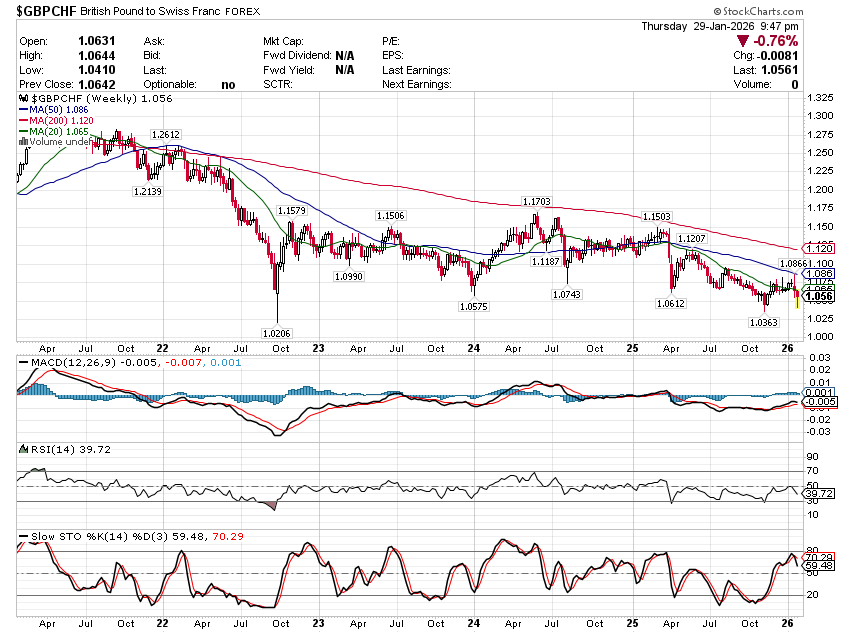The image size is (850, 633).
Task: Click the candlestick icon beside $GBPCHF (Weekly)
Action: click(24, 100)
